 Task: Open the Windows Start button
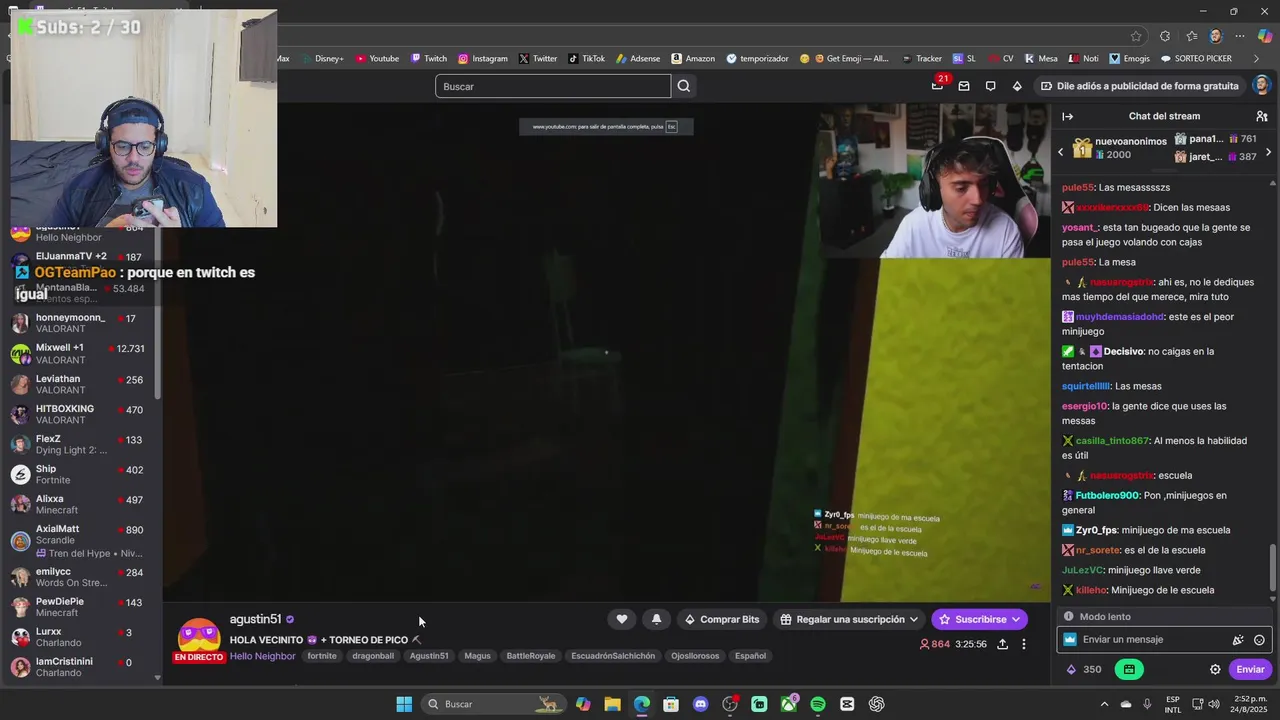(x=404, y=704)
